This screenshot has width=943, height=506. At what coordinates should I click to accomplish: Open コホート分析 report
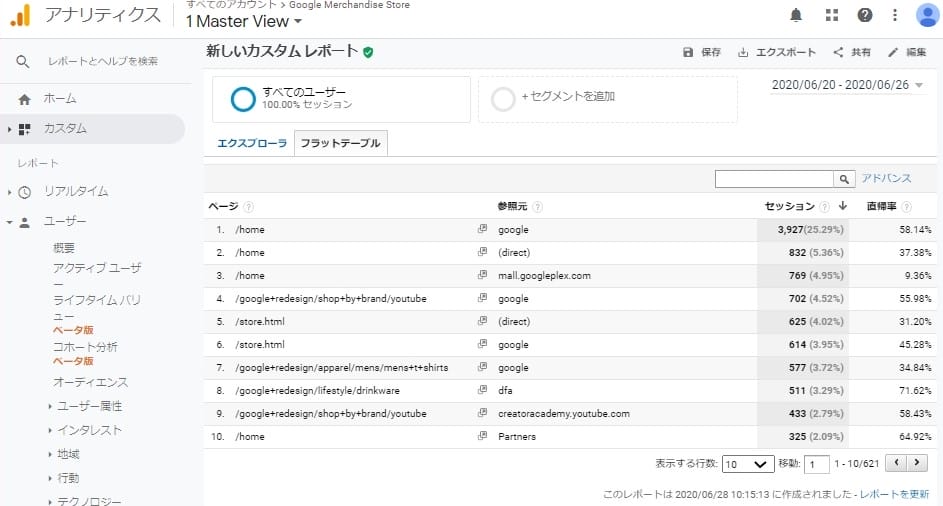(x=85, y=347)
